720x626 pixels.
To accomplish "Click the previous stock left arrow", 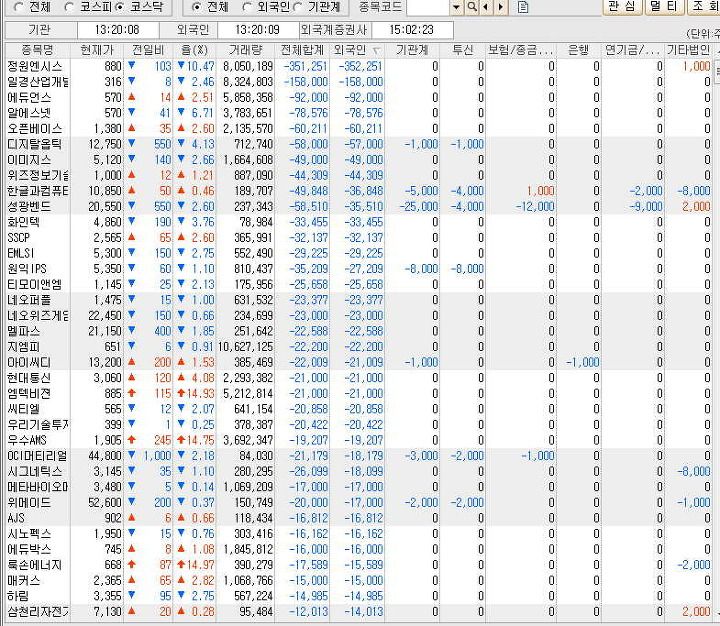I will tap(486, 7).
